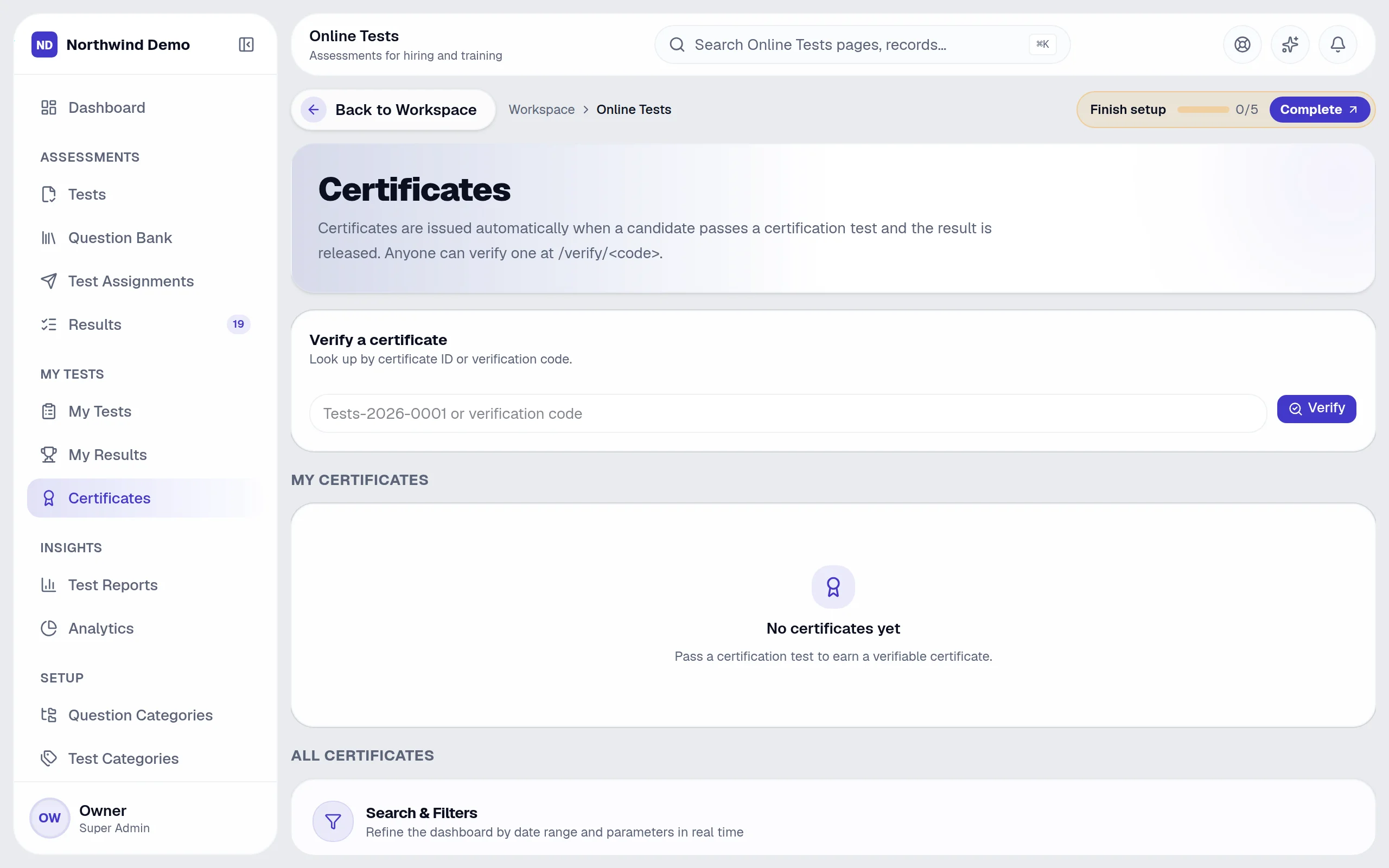Viewport: 1389px width, 868px height.
Task: Click the Search & Filters funnel icon
Action: pyautogui.click(x=333, y=821)
